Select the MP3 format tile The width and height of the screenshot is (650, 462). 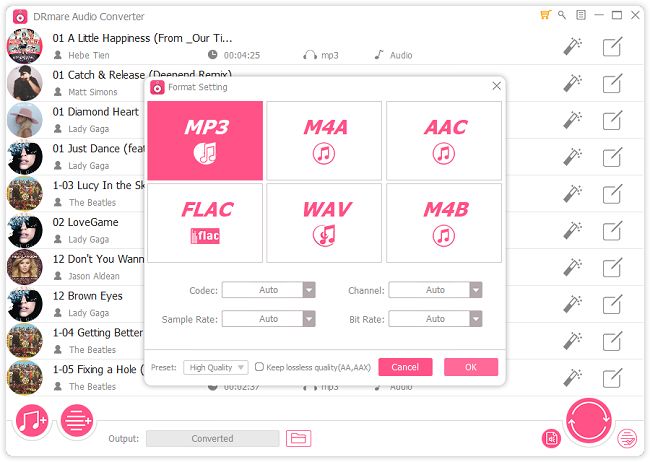coord(205,141)
